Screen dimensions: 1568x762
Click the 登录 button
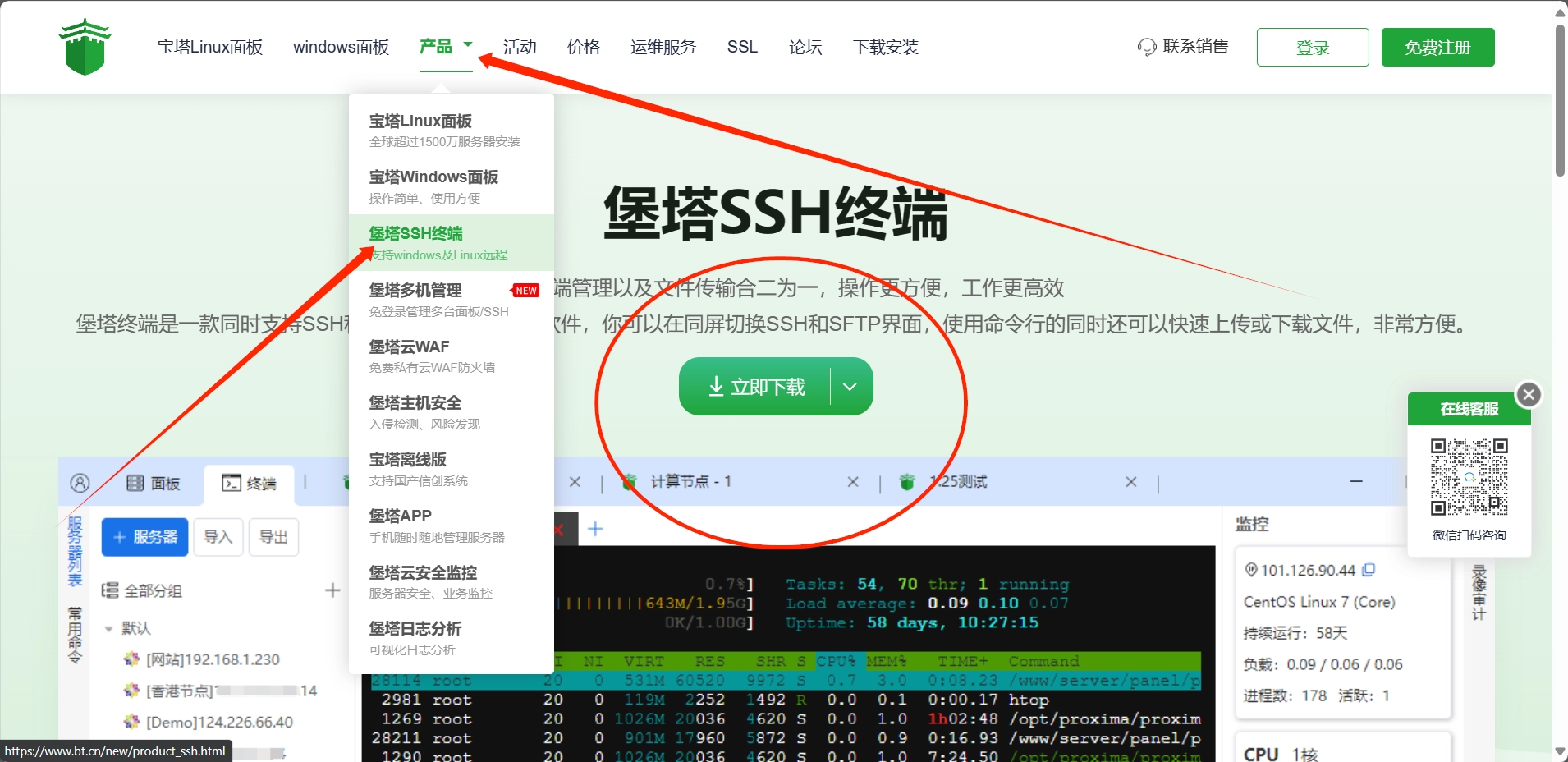(1313, 47)
